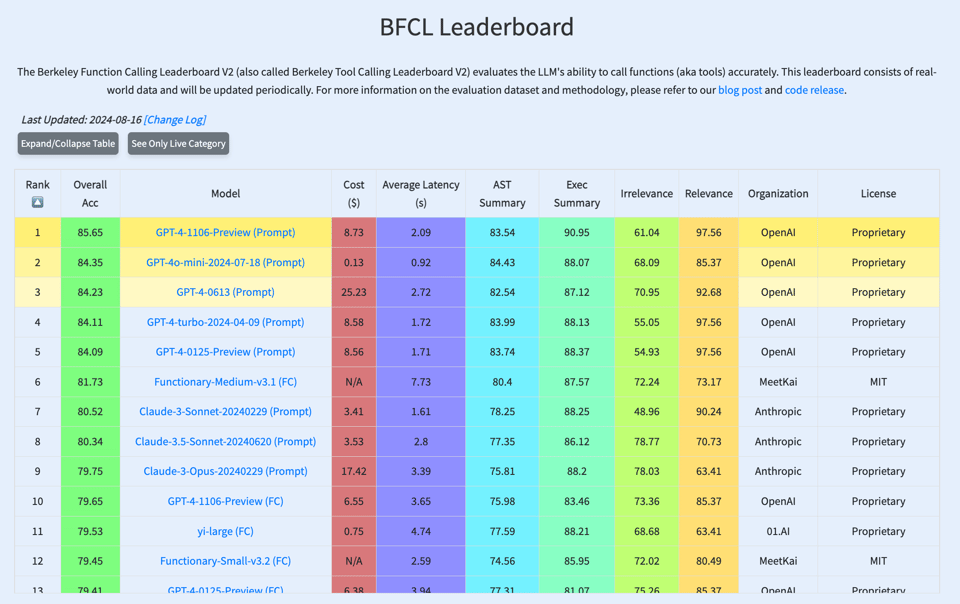The width and height of the screenshot is (960, 604).
Task: Open Functionary-Medium-v3.1 (FC) model link
Action: point(225,382)
